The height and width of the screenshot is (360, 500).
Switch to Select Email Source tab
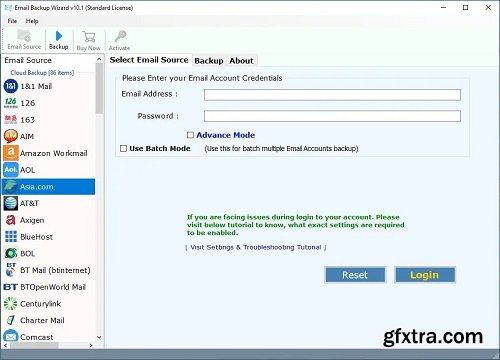(149, 60)
